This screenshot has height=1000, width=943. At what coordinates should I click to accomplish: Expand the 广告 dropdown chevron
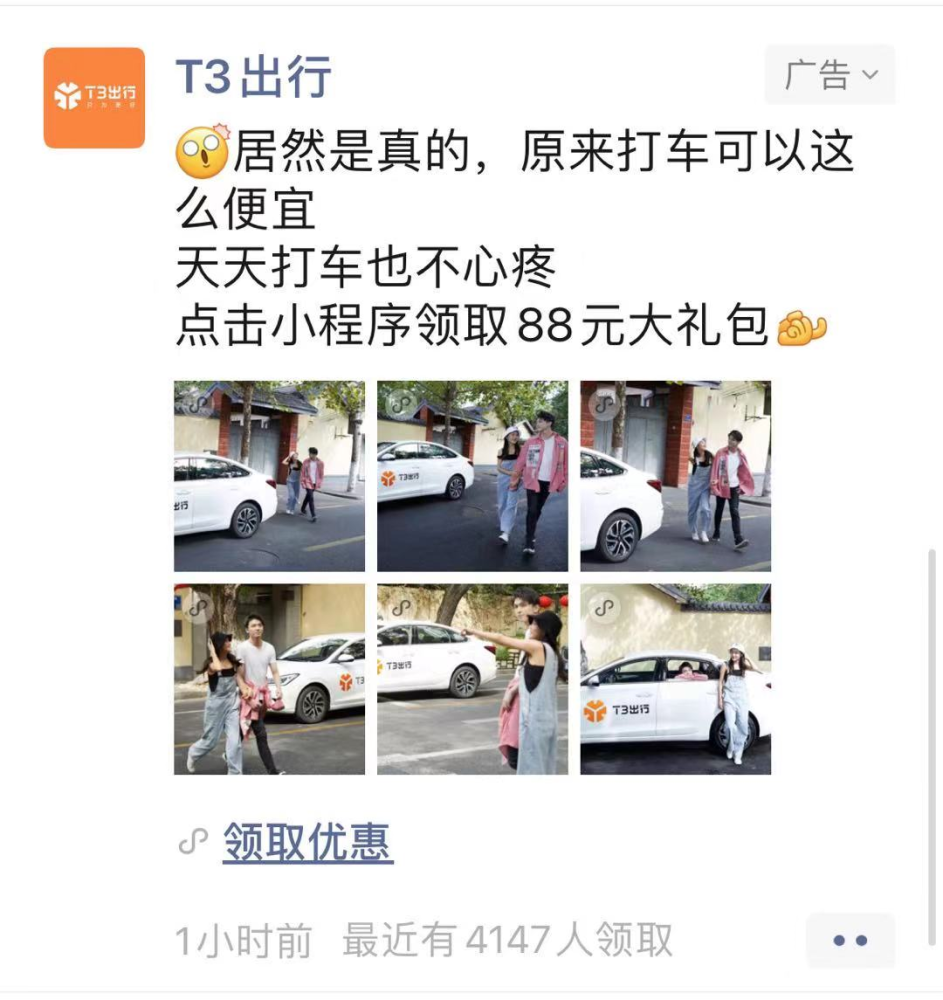pyautogui.click(x=870, y=75)
